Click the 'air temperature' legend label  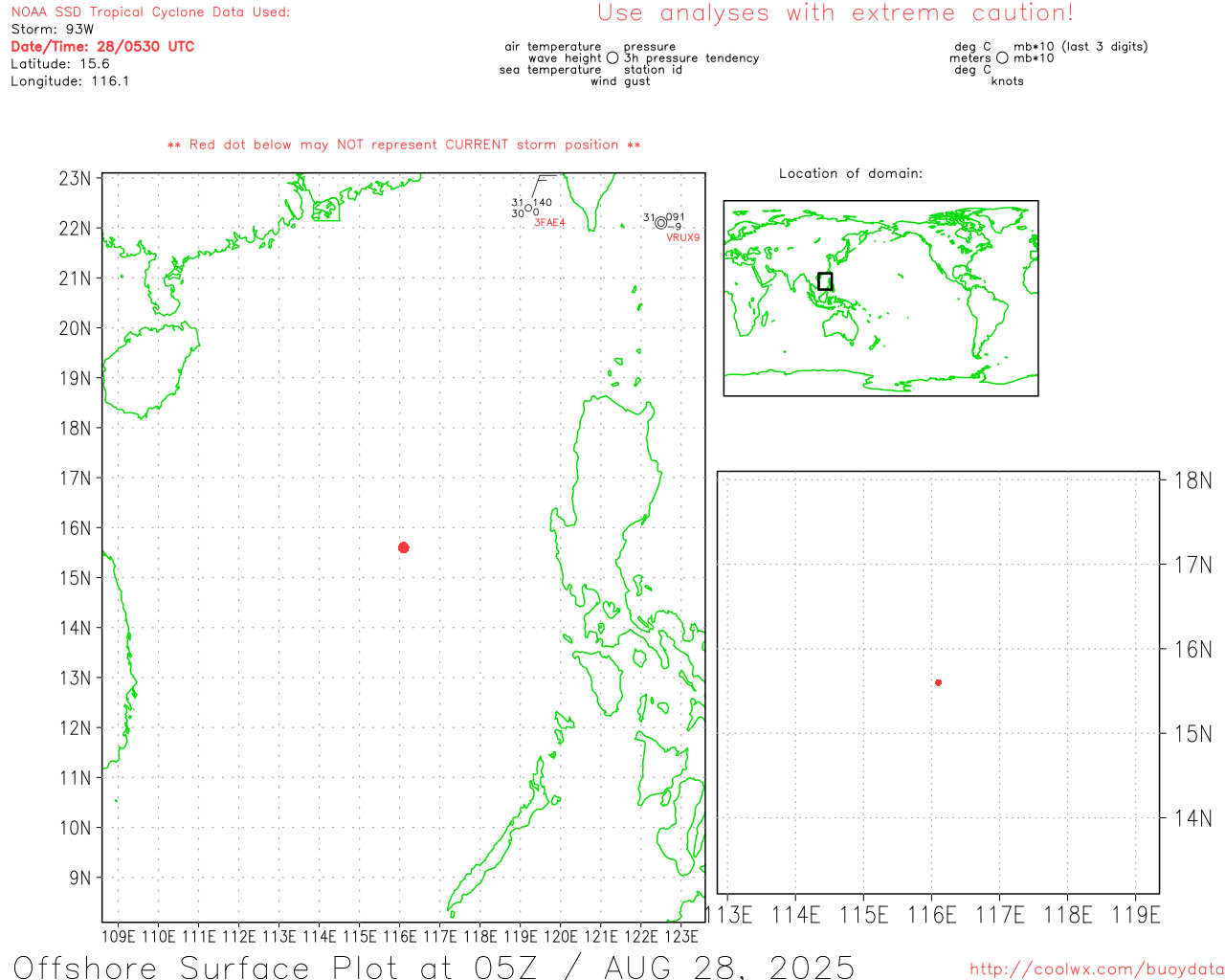[553, 47]
